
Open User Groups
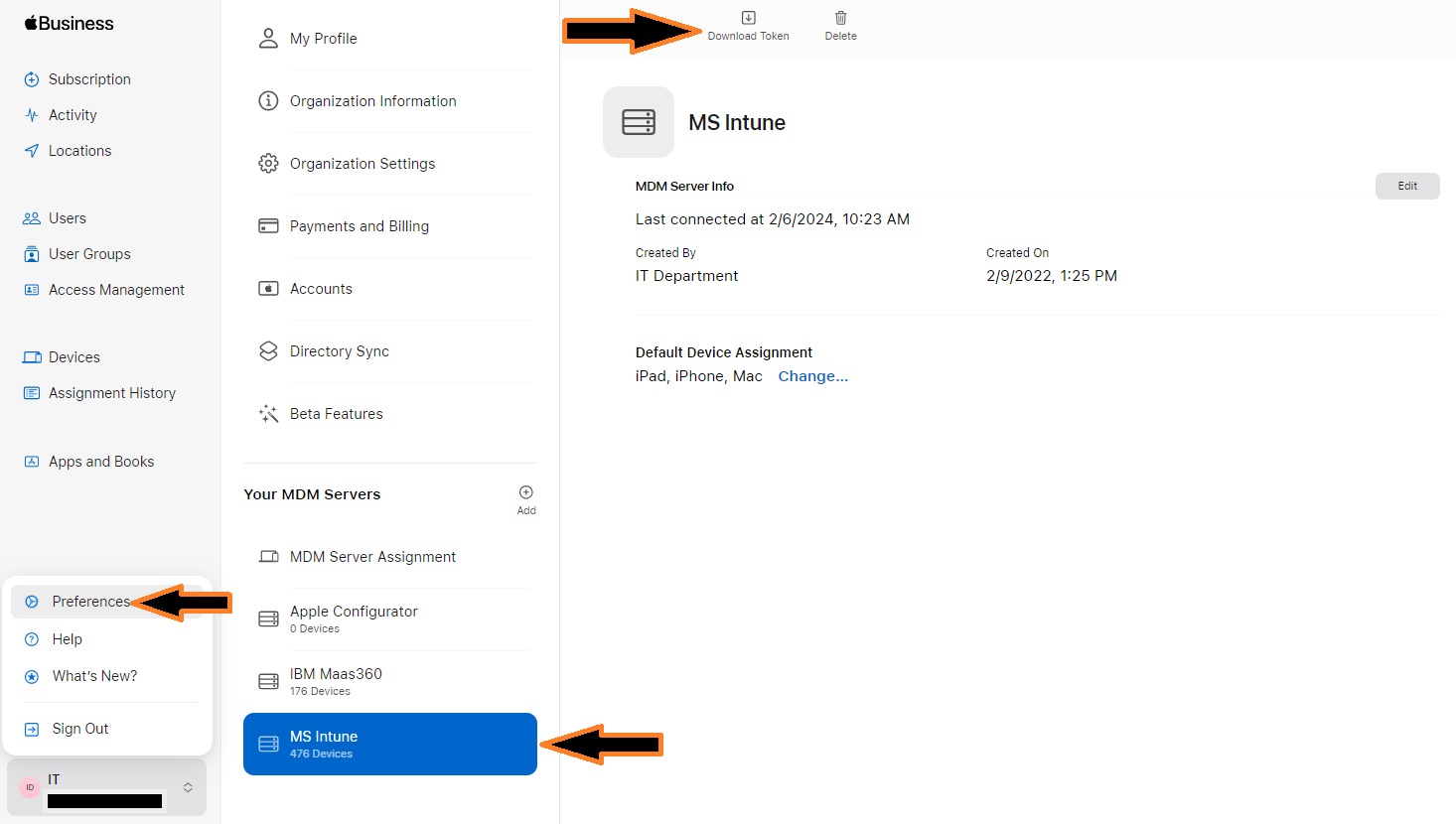[88, 253]
